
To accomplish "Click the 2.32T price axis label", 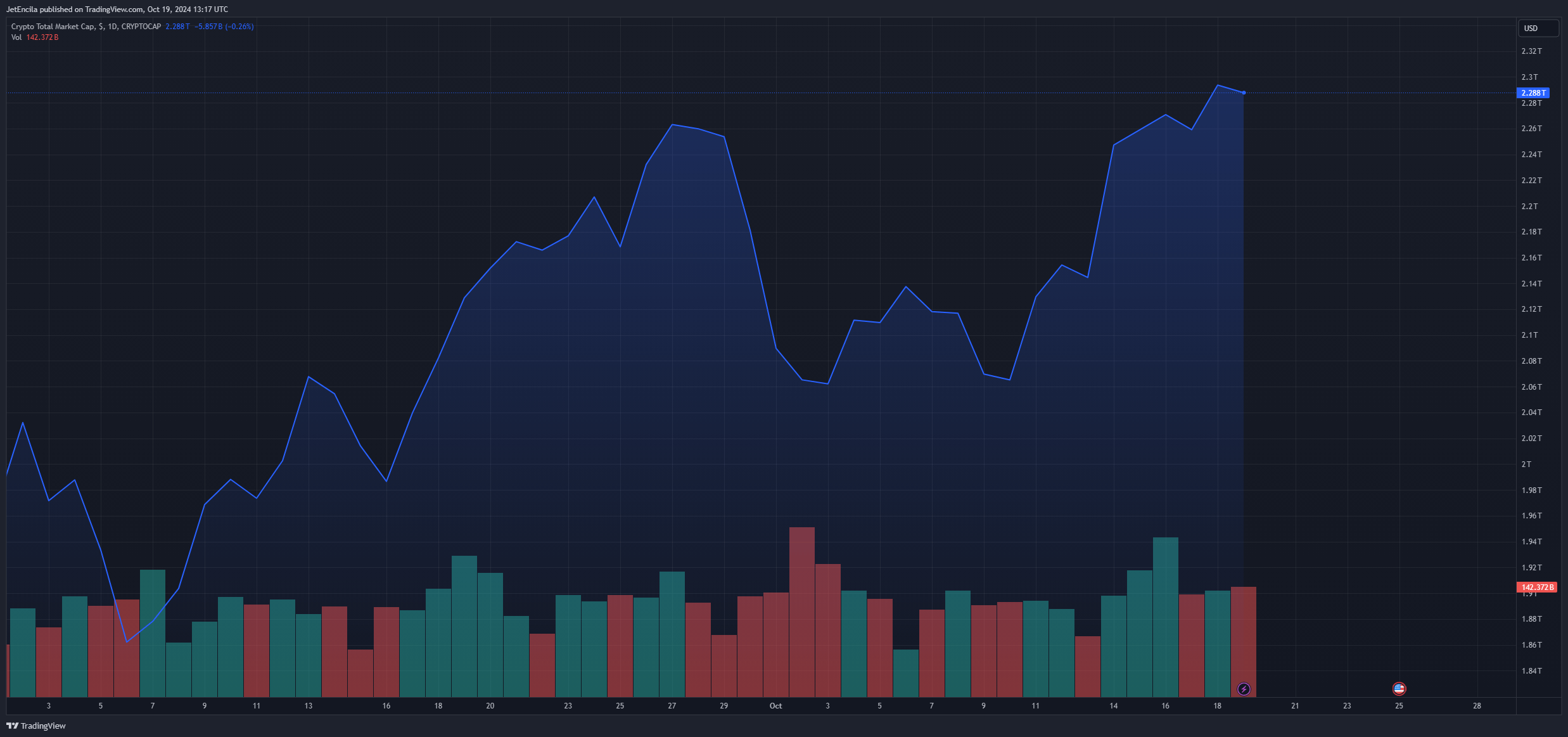I will 1532,51.
